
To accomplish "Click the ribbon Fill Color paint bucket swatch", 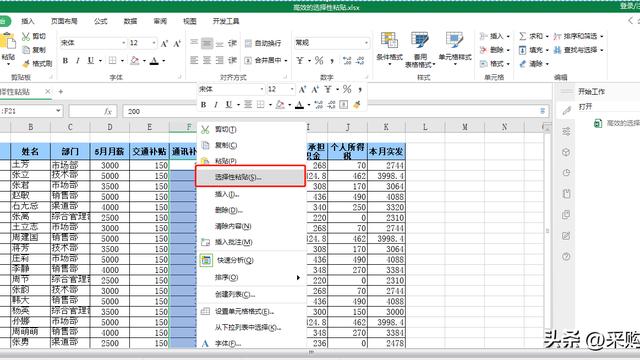I will pos(134,60).
